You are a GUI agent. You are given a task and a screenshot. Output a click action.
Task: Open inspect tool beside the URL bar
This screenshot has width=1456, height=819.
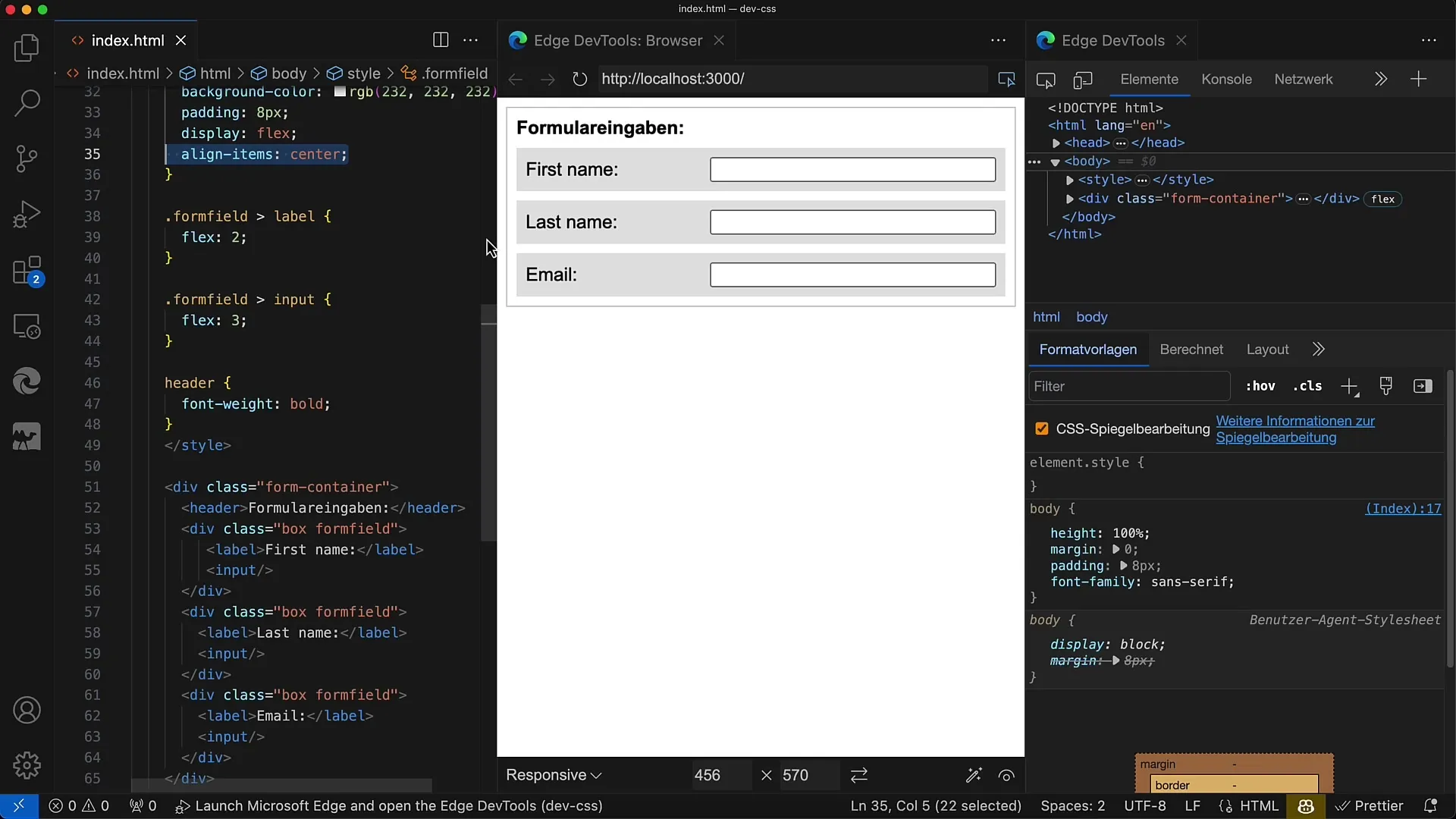pos(1006,79)
